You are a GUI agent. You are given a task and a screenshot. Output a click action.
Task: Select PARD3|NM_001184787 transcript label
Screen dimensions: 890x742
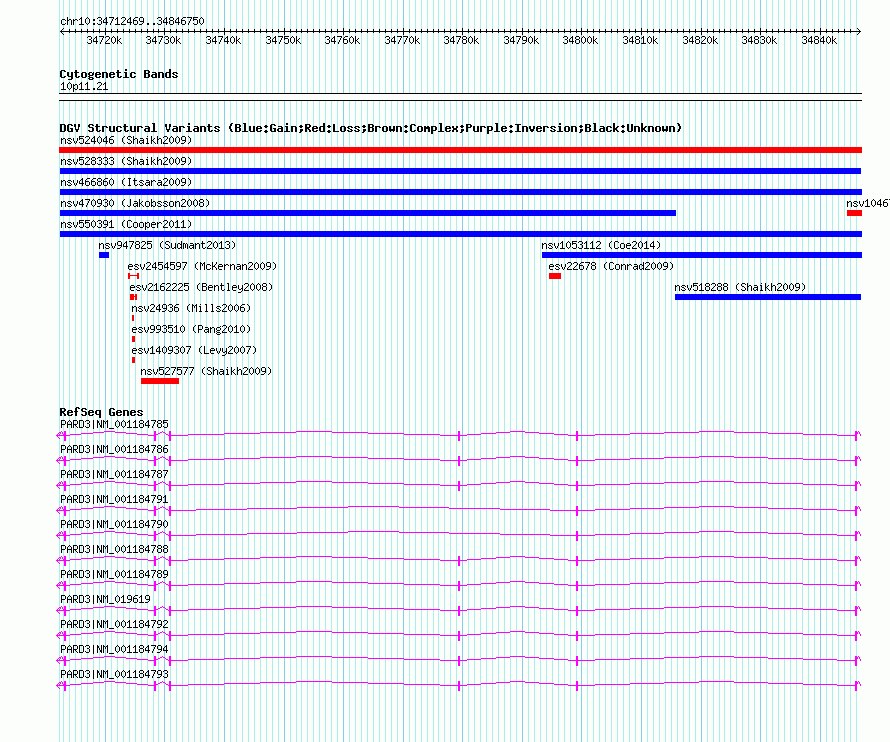pyautogui.click(x=114, y=475)
